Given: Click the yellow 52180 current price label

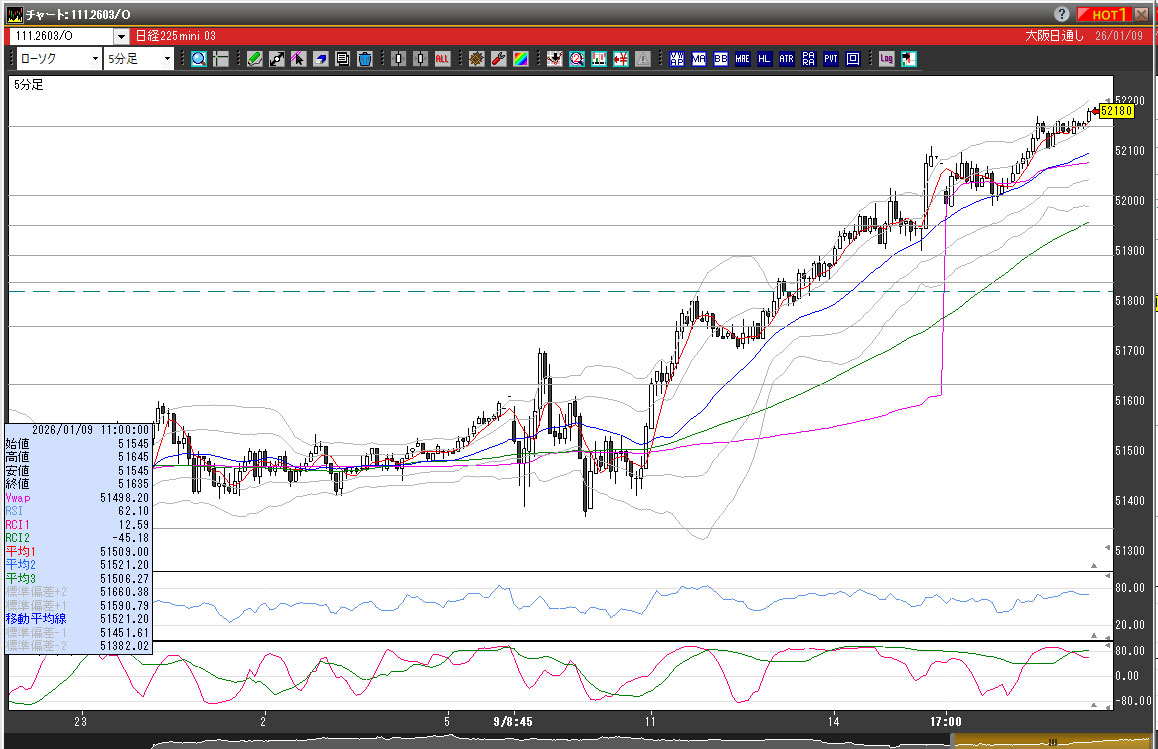Looking at the screenshot, I should 1116,111.
